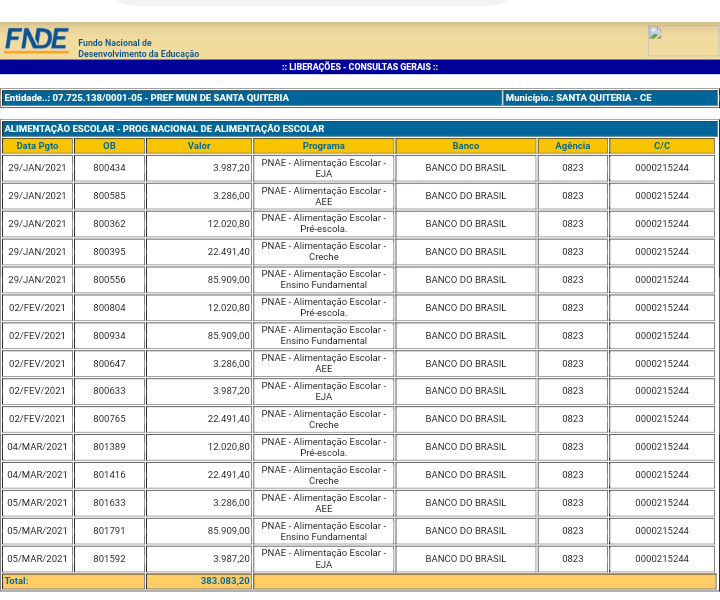Click the program cell of OB 800362 row
This screenshot has width=720, height=600.
point(324,224)
